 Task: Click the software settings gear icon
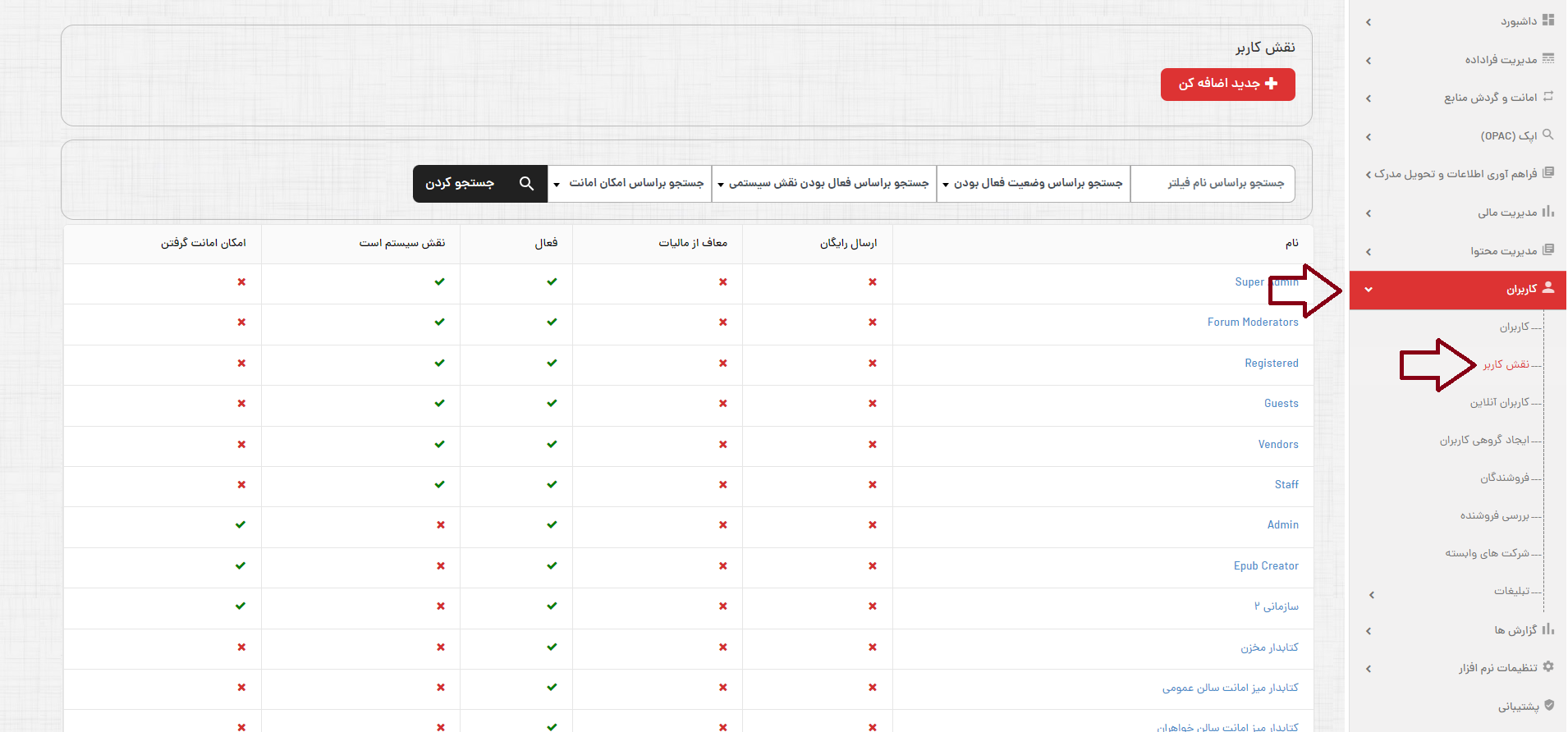pos(1548,667)
